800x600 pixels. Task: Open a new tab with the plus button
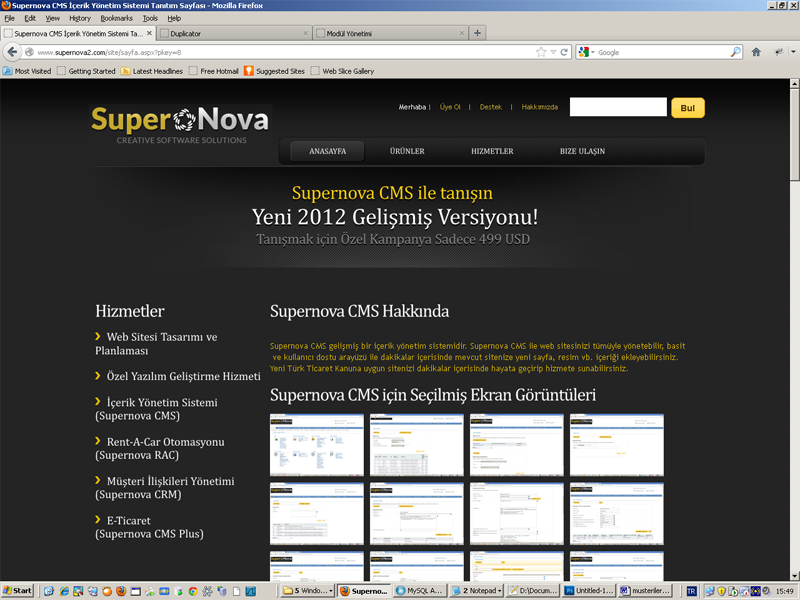(477, 33)
